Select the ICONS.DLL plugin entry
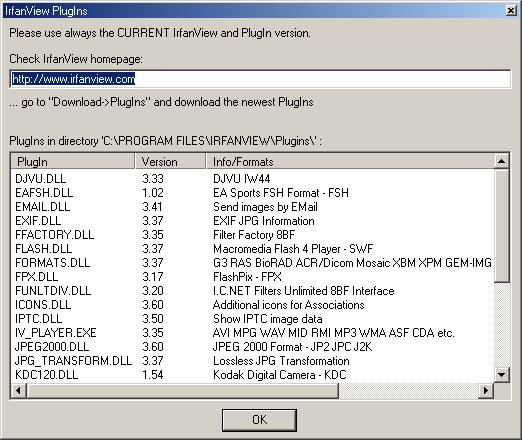The image size is (522, 440). pyautogui.click(x=43, y=305)
